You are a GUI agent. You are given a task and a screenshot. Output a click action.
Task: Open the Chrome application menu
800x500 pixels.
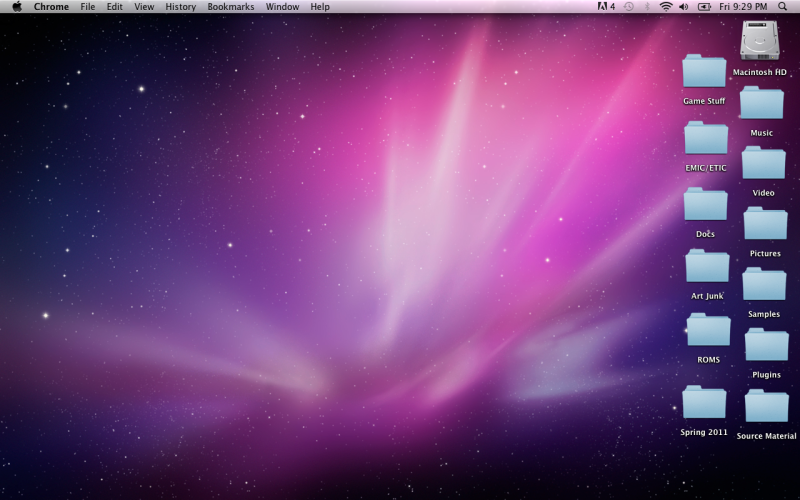(51, 7)
